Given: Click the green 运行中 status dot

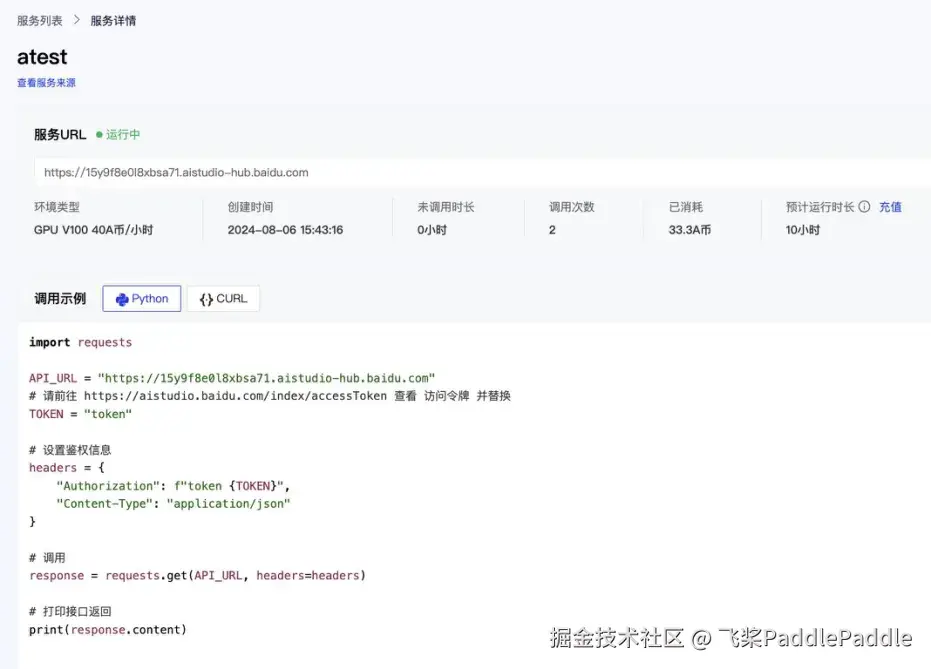Looking at the screenshot, I should click(101, 134).
